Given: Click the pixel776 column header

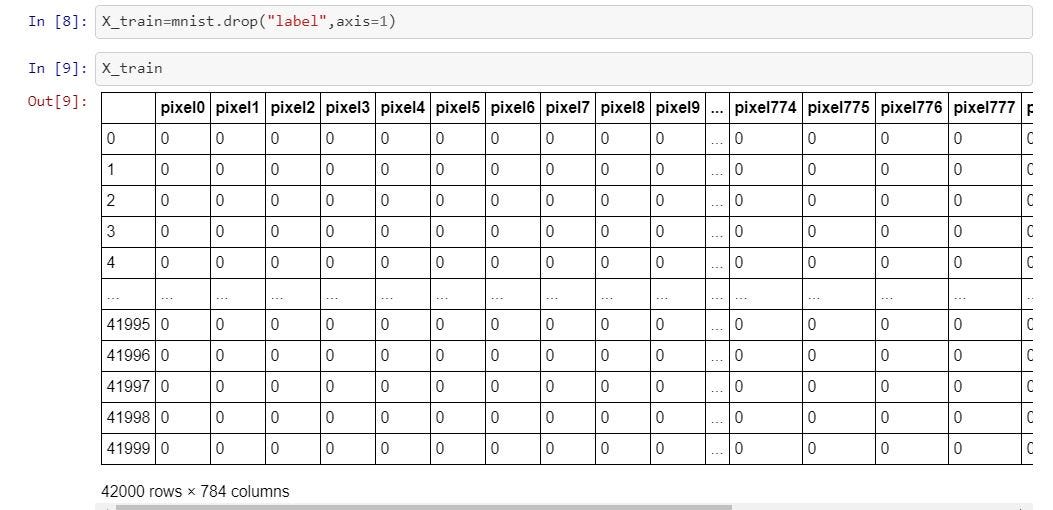Looking at the screenshot, I should click(x=911, y=107).
